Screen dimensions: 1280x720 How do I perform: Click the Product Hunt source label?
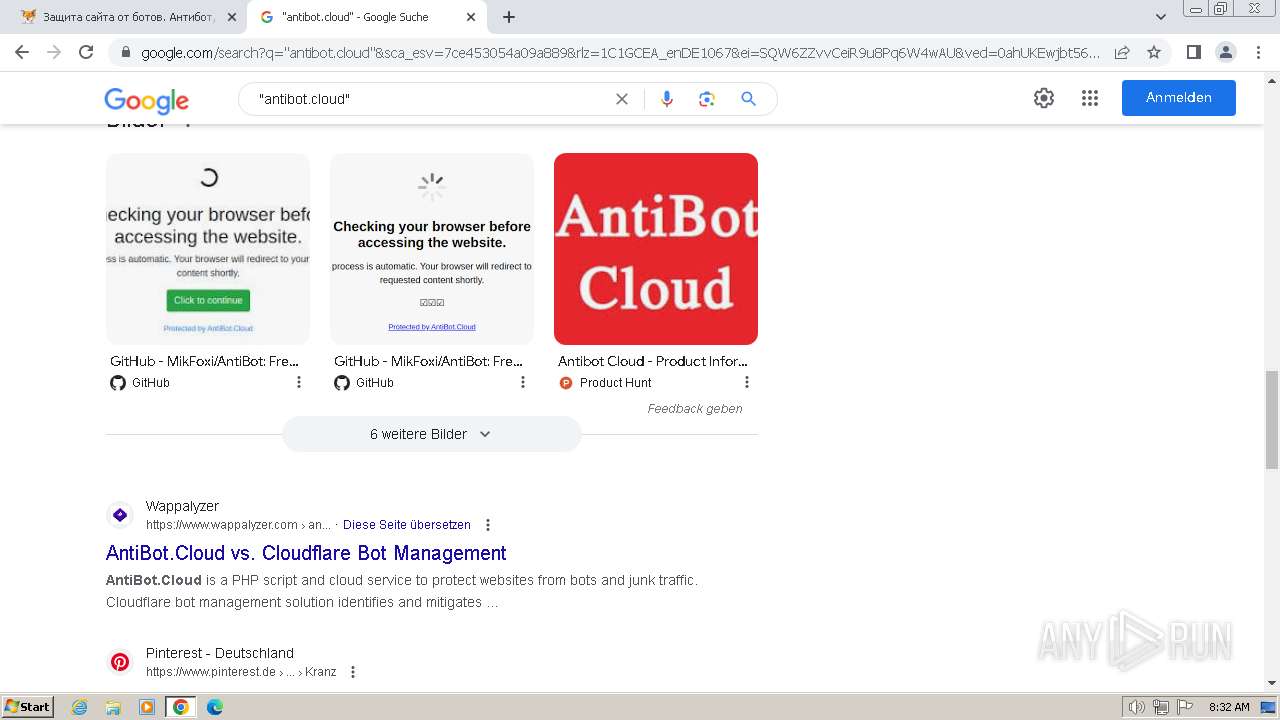pyautogui.click(x=615, y=382)
